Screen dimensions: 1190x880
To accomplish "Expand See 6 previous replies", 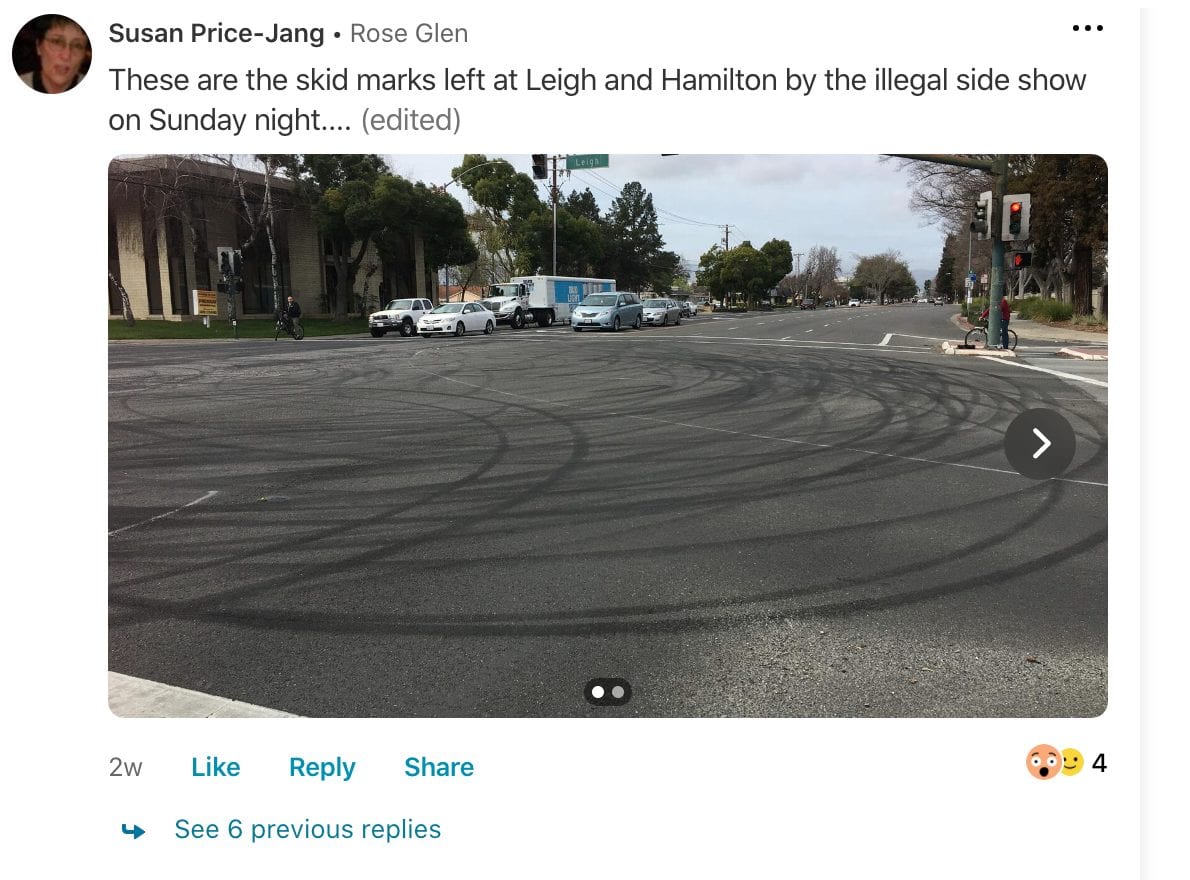I will (x=307, y=829).
